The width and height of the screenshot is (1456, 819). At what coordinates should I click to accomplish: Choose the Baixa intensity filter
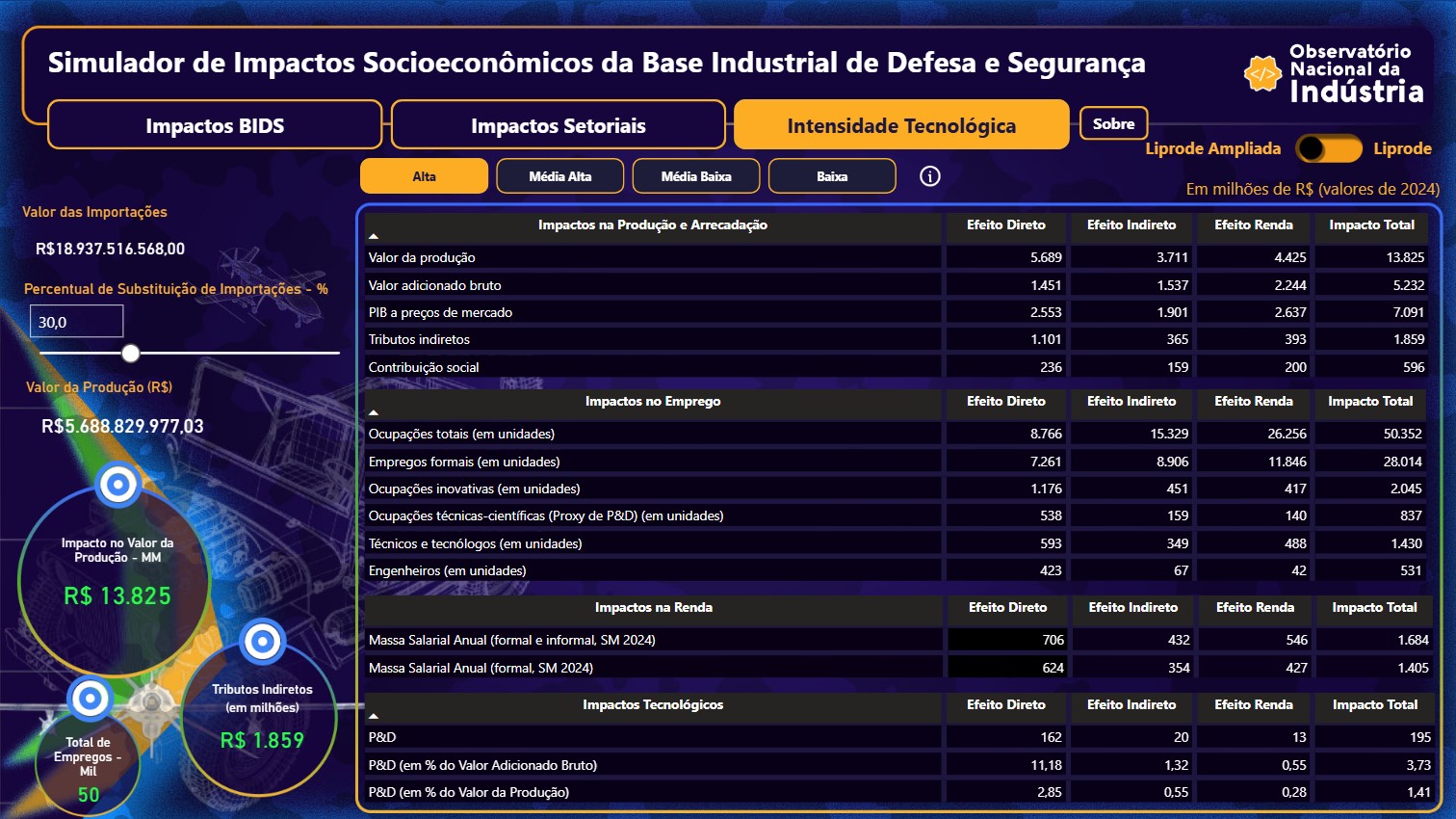[x=831, y=176]
